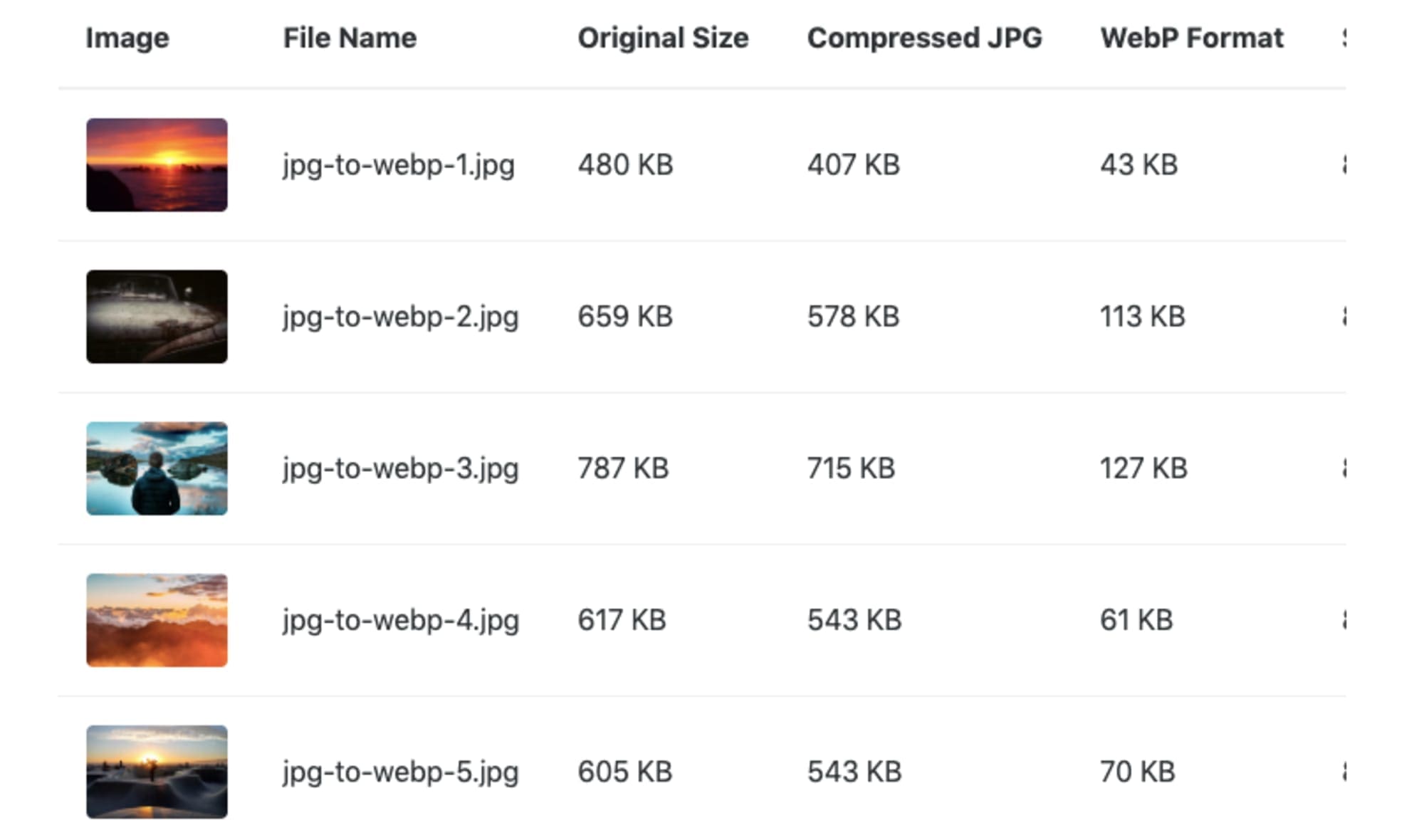The height and width of the screenshot is (840, 1424).
Task: Click the 480 KB original size cell
Action: point(625,165)
